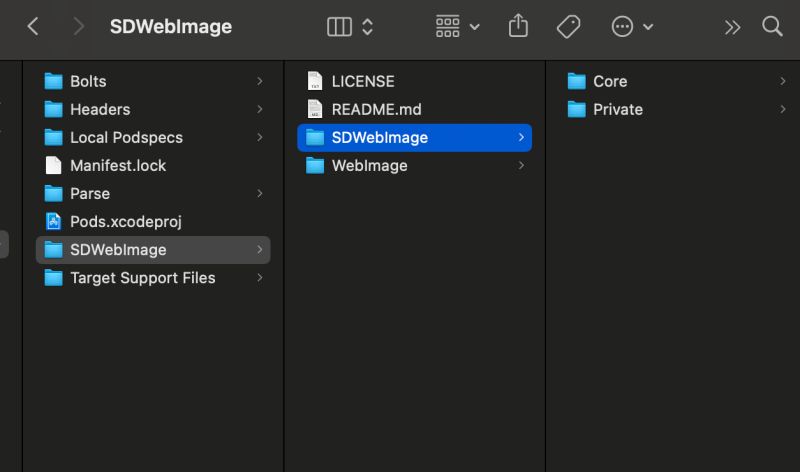Open the dropdown arrow beside ellipsis button

coord(648,27)
